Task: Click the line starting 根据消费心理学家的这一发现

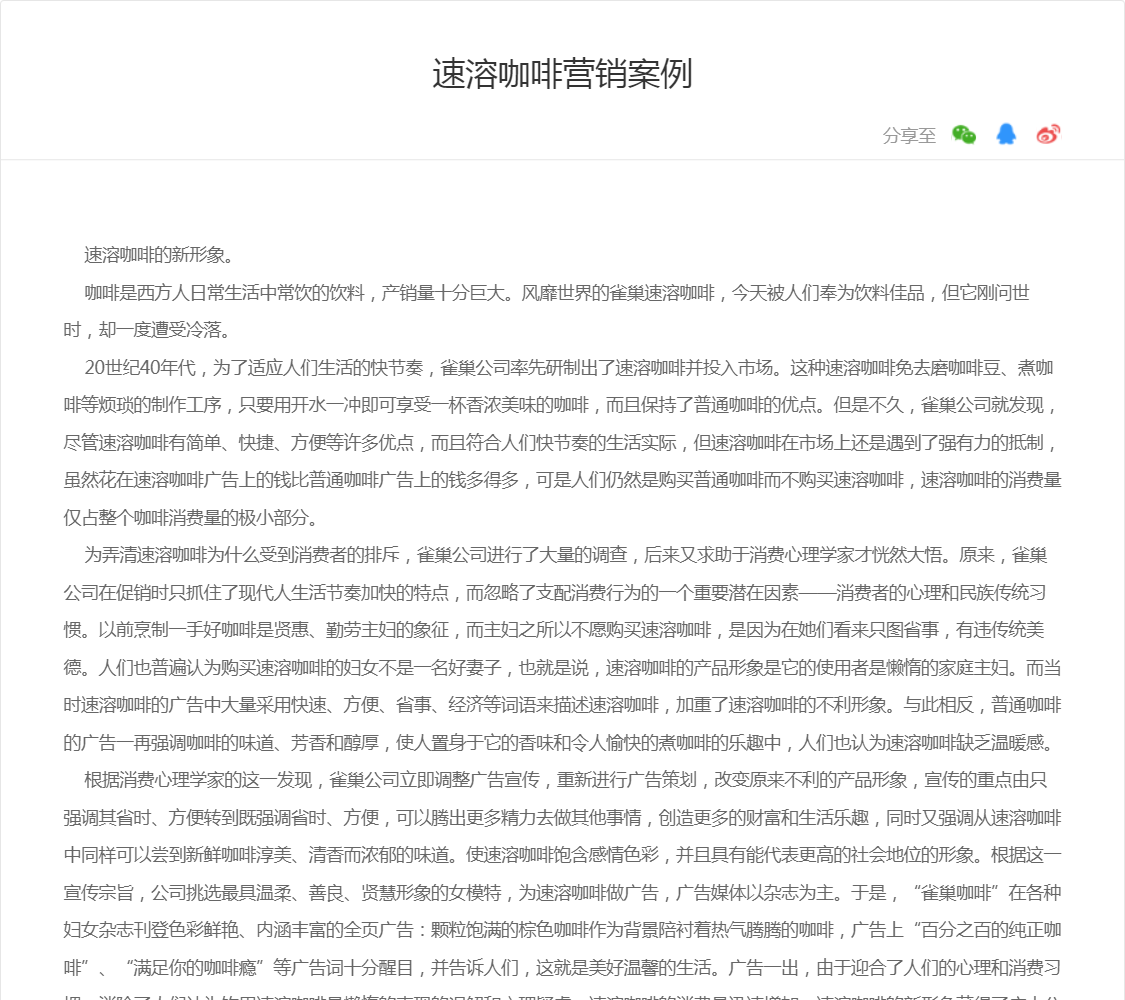Action: pos(565,780)
